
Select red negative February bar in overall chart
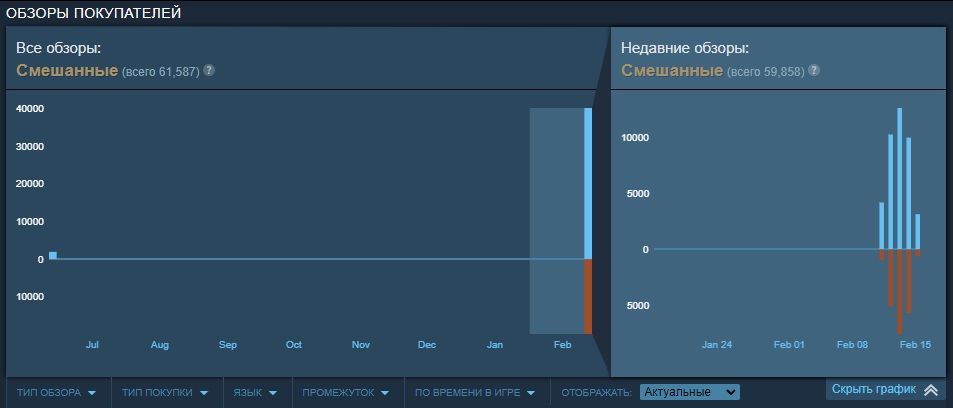(x=588, y=296)
